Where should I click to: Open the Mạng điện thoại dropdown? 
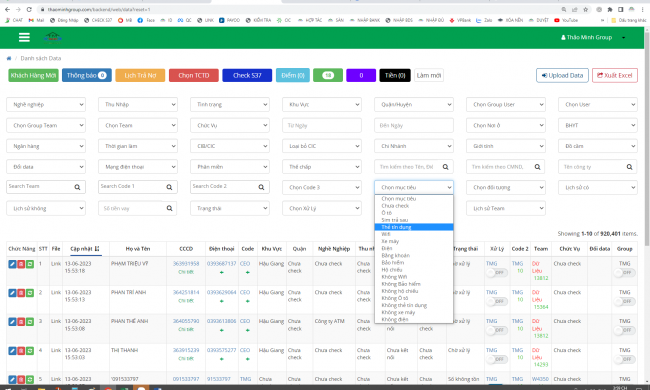point(138,167)
